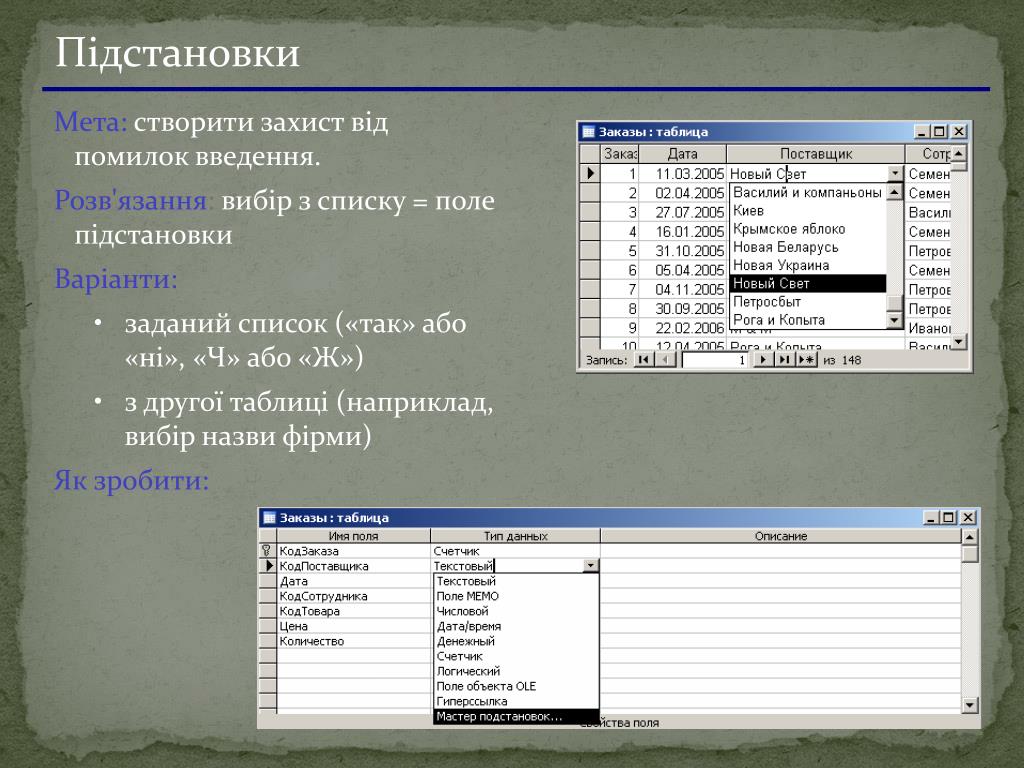Viewport: 1024px width, 768px height.
Task: Select Мастер подстановок… from the list
Action: [x=516, y=716]
